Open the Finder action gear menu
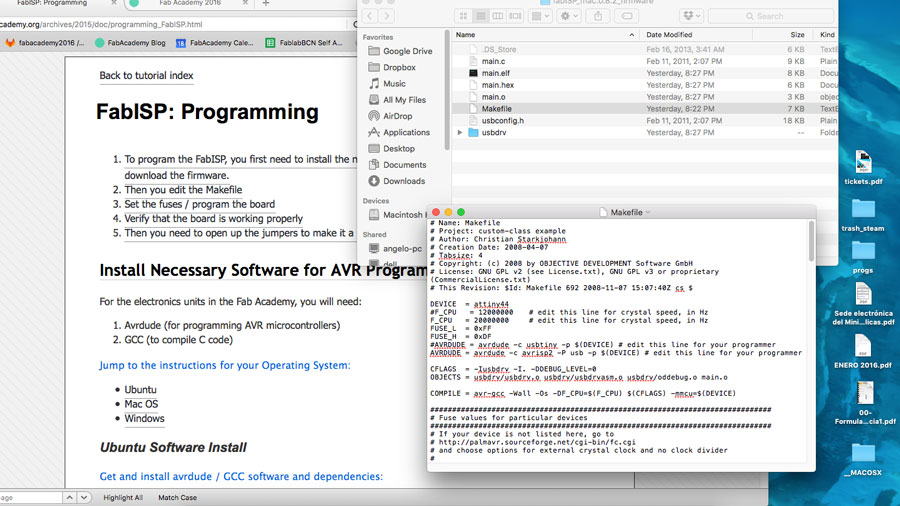Viewport: 900px width, 506px height. 569,16
